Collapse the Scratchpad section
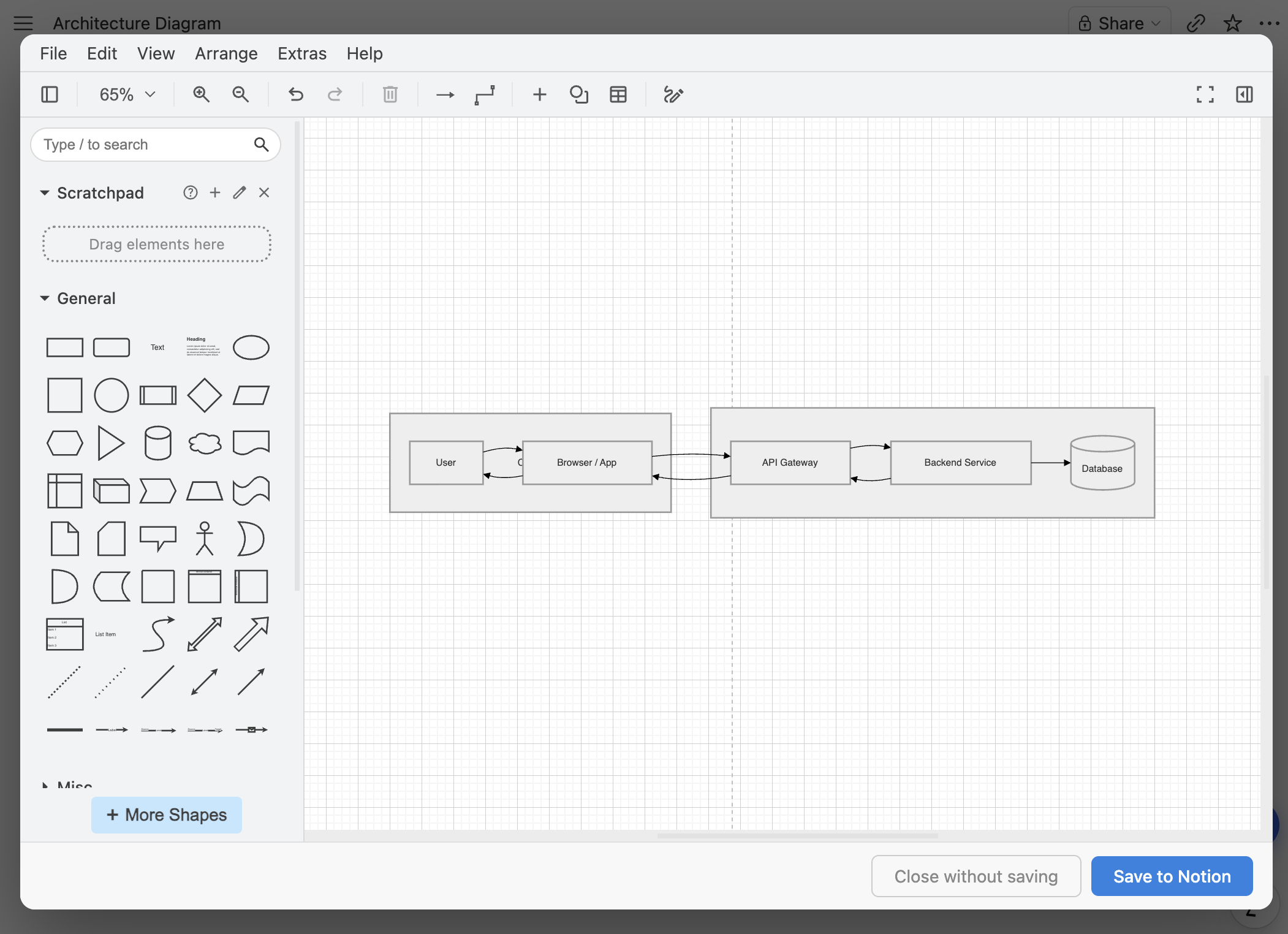The image size is (1288, 934). (x=45, y=193)
